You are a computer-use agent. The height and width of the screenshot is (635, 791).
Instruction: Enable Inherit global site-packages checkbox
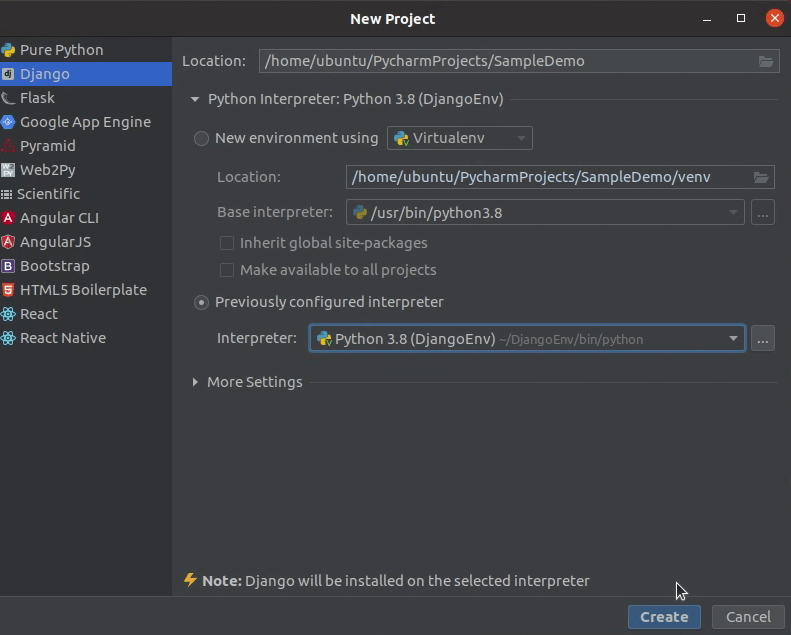click(227, 243)
